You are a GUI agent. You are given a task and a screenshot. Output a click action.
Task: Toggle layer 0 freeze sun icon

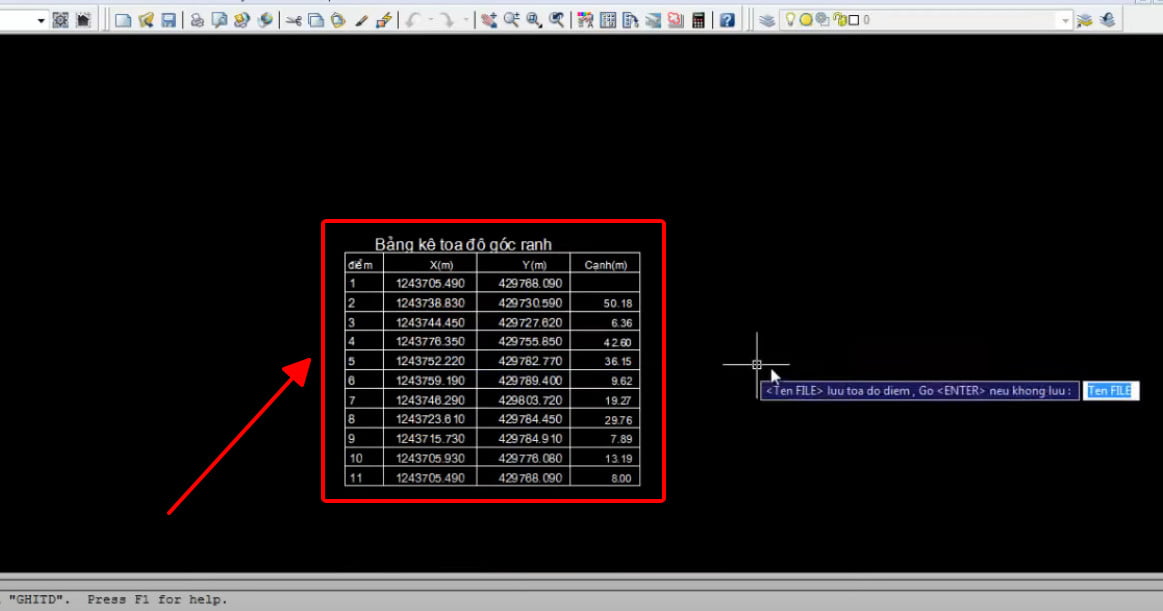click(806, 20)
